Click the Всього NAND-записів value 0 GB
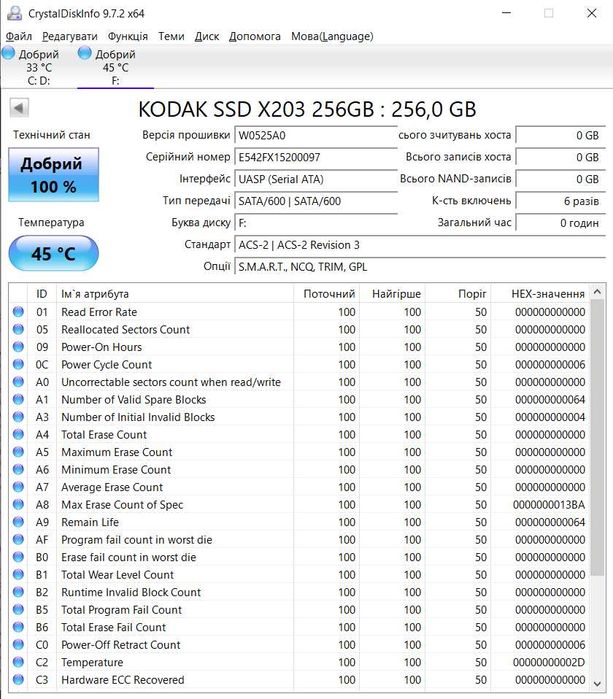This screenshot has height=699, width=613. point(560,179)
